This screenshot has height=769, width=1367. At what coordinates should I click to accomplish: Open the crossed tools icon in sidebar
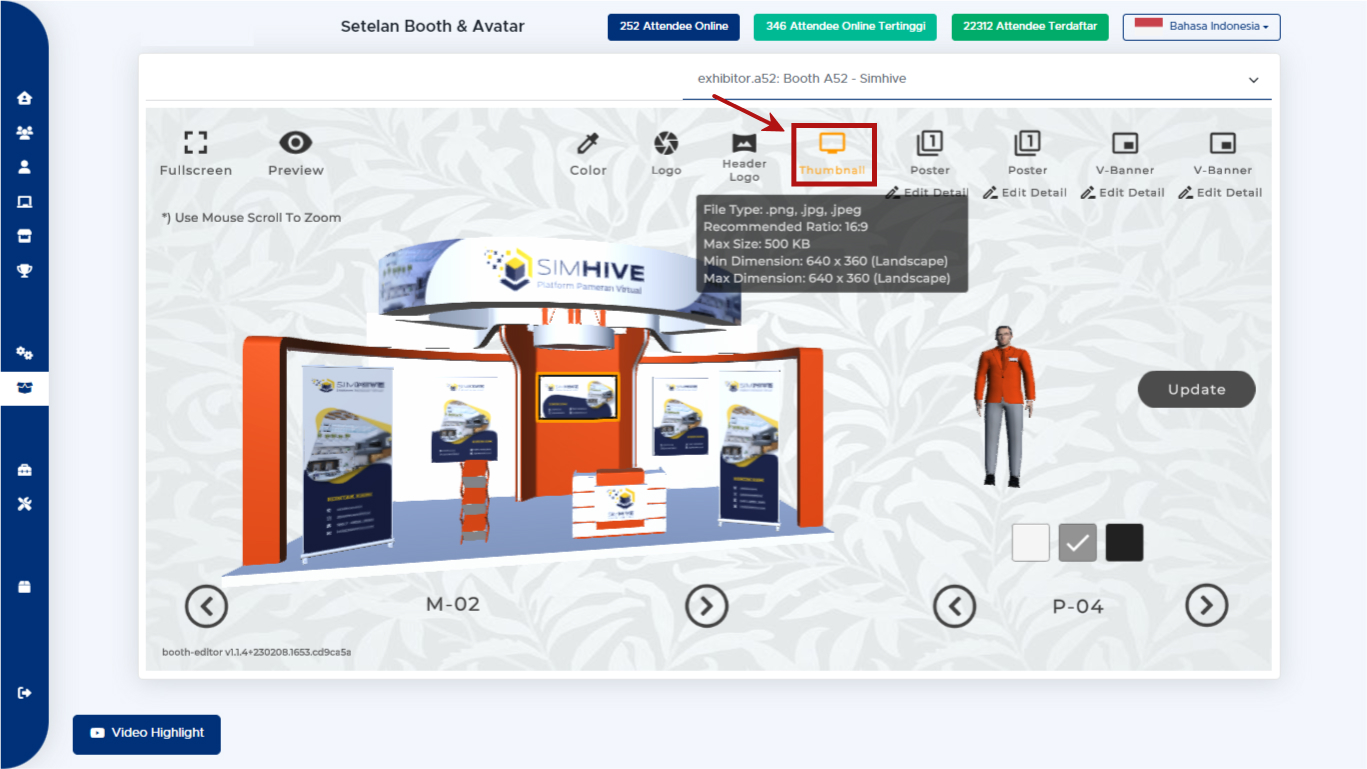coord(24,504)
